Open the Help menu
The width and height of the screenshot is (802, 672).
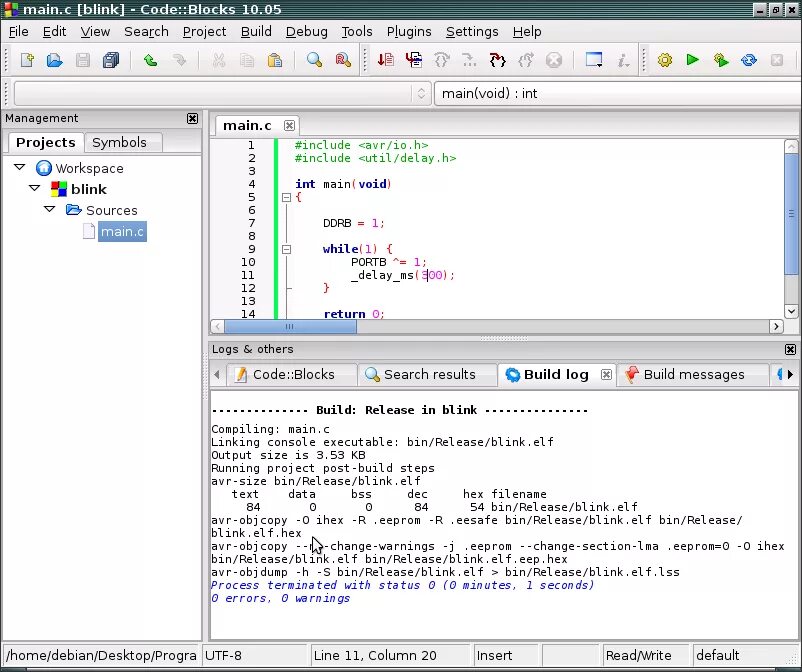pyautogui.click(x=527, y=32)
